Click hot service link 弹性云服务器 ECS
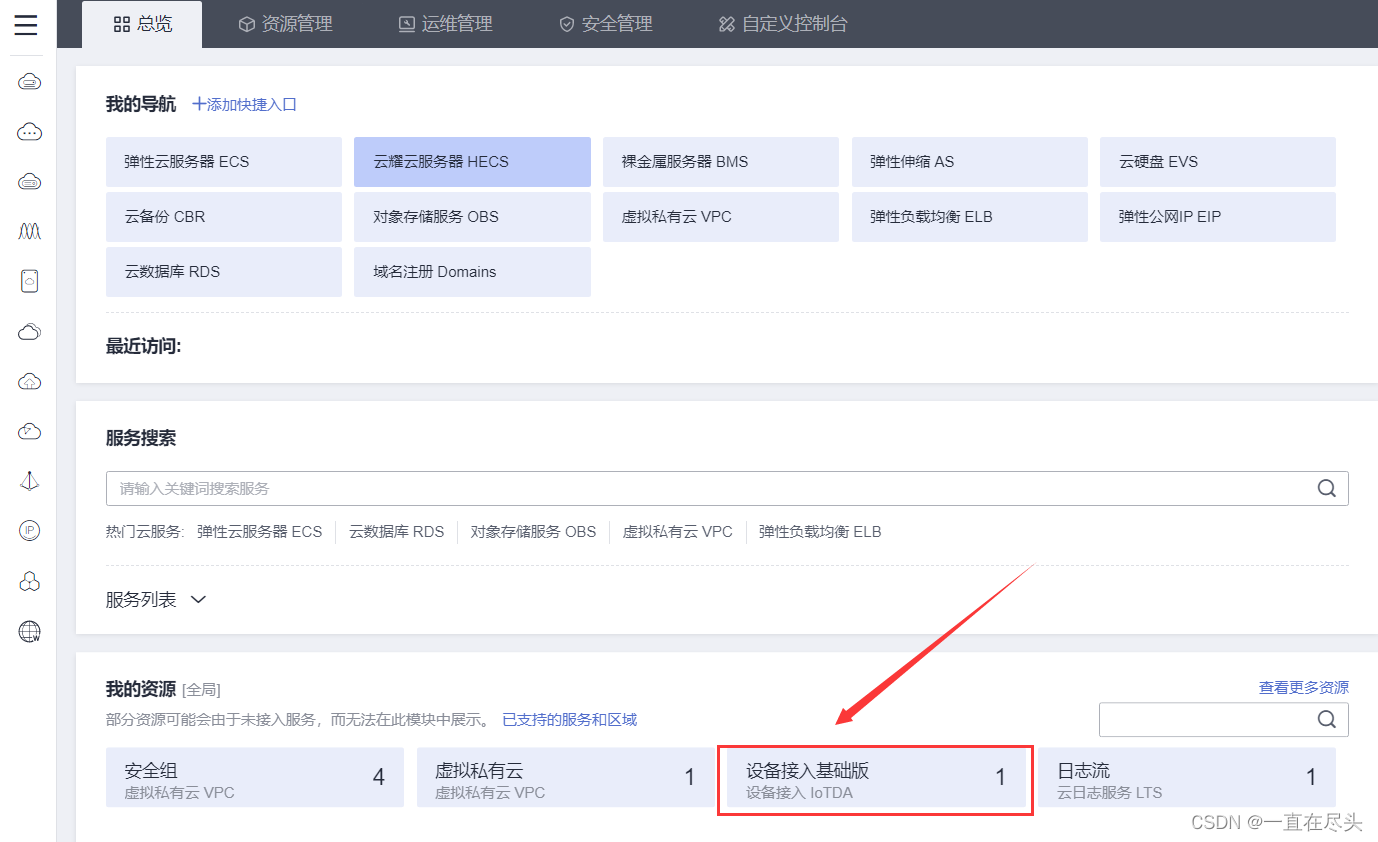 pyautogui.click(x=260, y=532)
